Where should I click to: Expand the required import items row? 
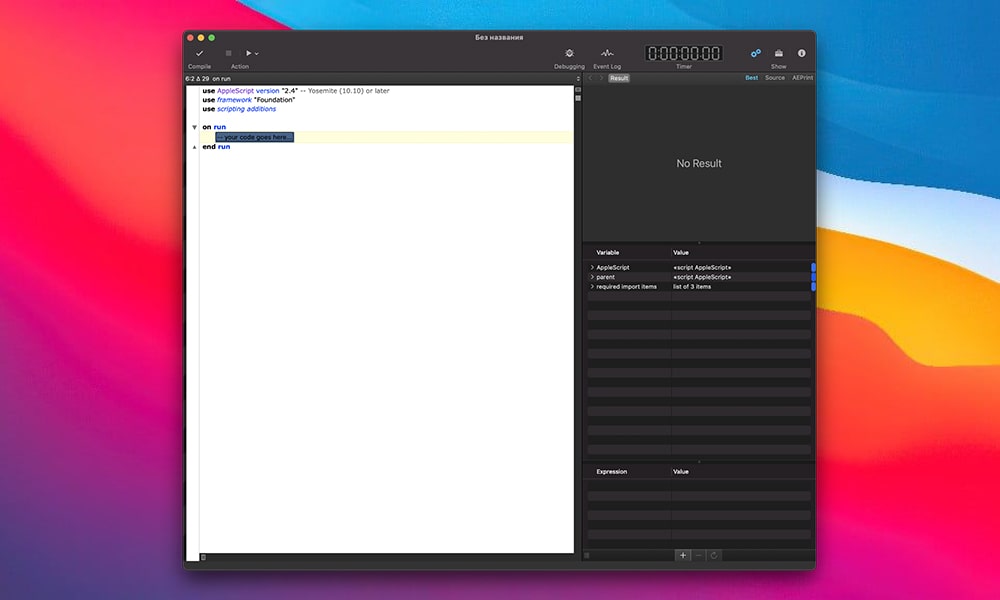click(x=592, y=287)
